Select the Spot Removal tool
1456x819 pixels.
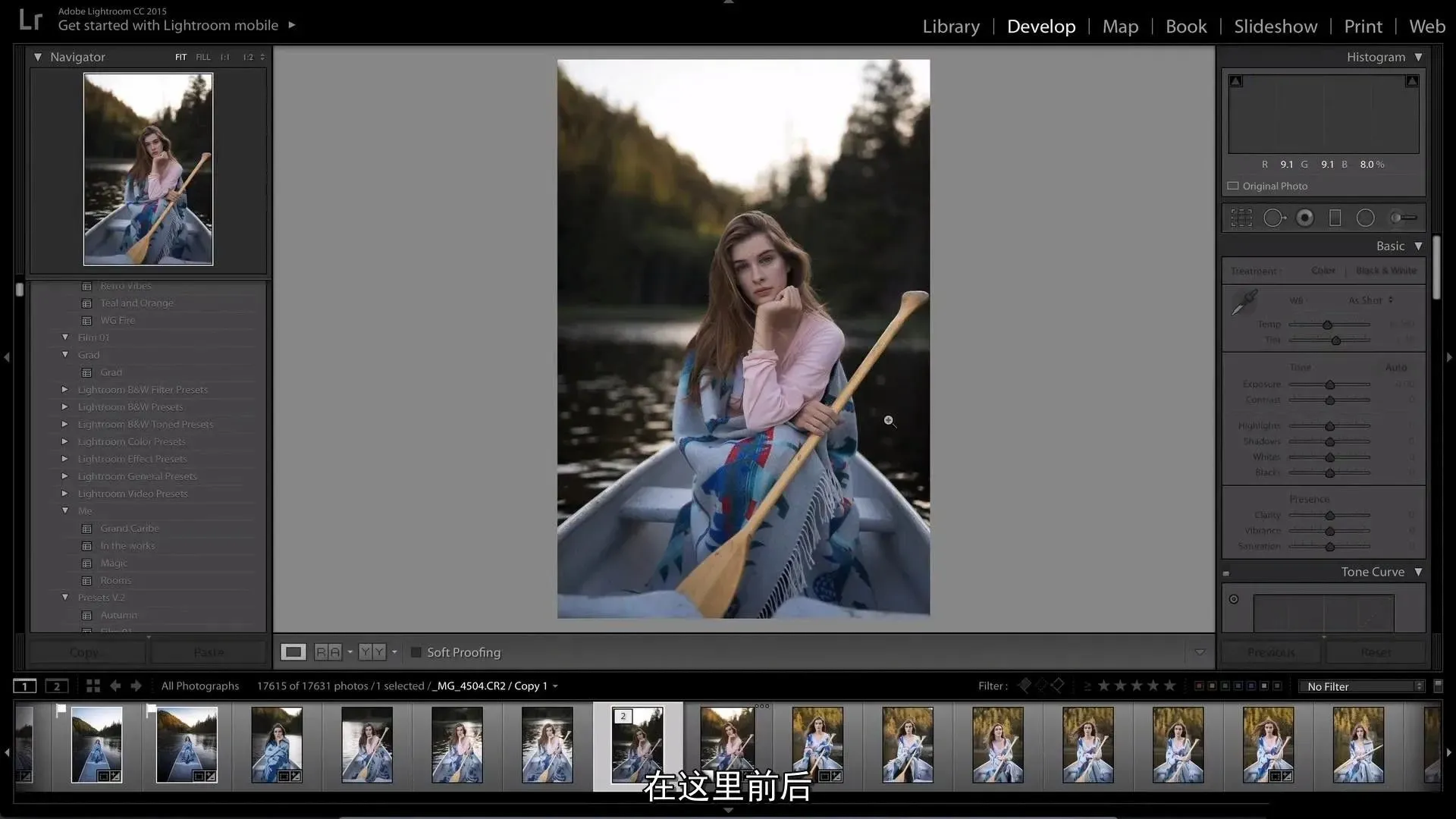1274,218
